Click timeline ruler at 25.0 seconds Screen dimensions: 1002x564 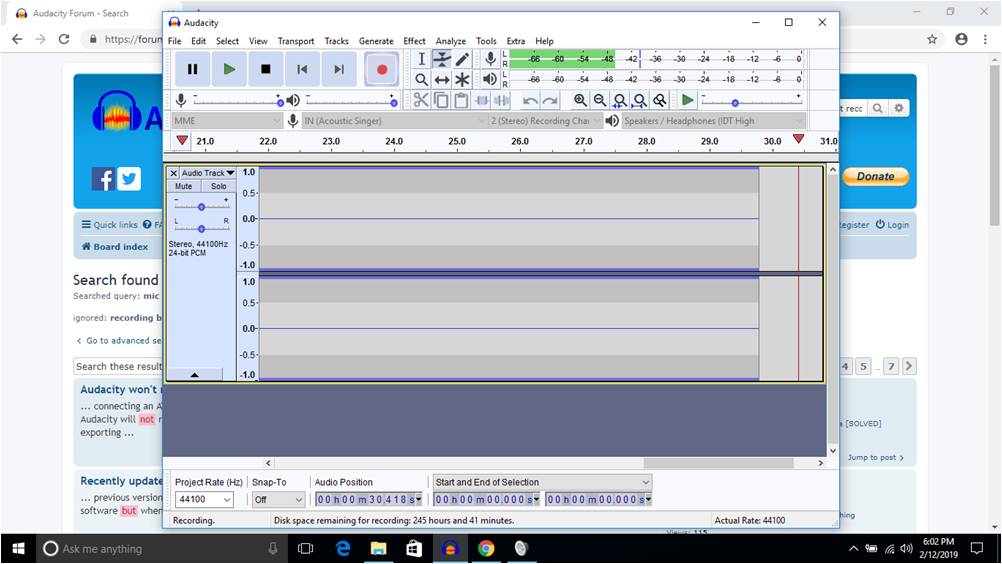[x=456, y=141]
